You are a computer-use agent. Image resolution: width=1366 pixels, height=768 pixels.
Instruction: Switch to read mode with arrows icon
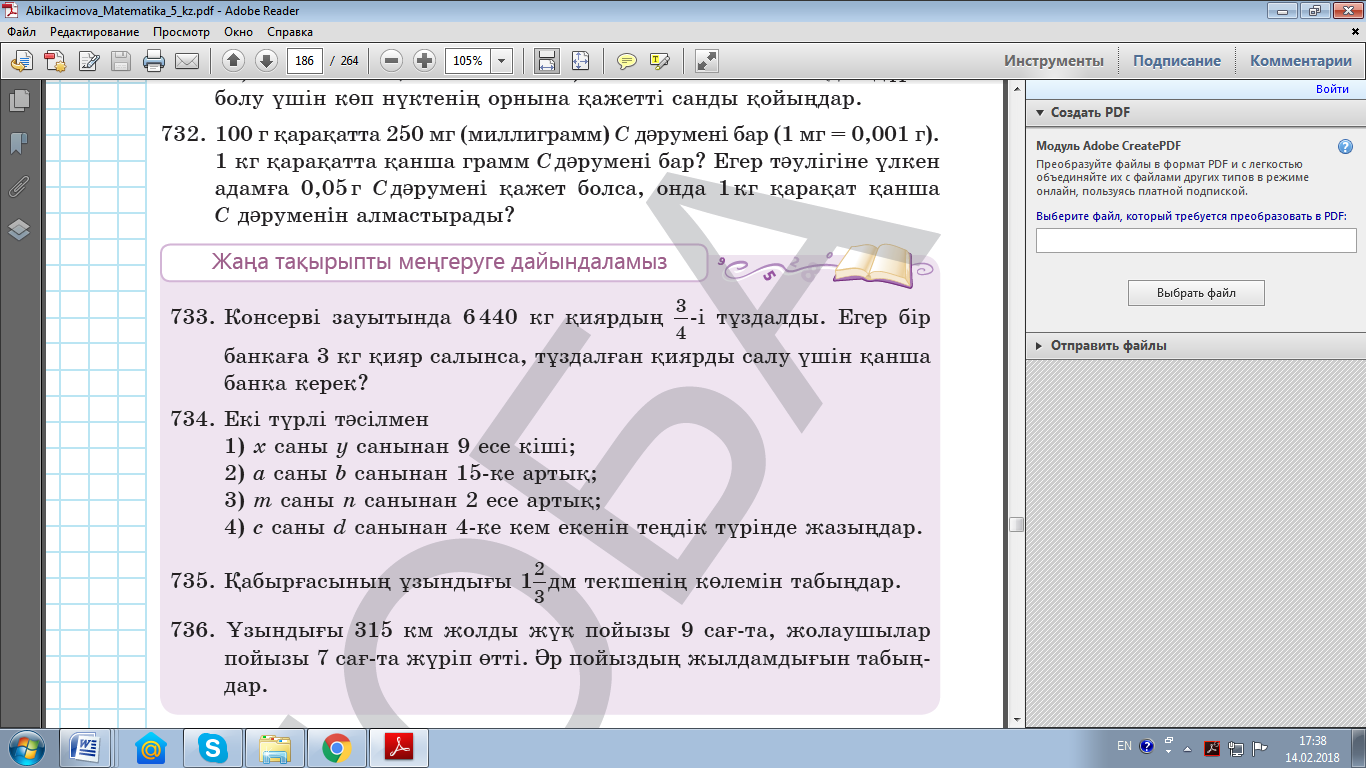tap(707, 61)
